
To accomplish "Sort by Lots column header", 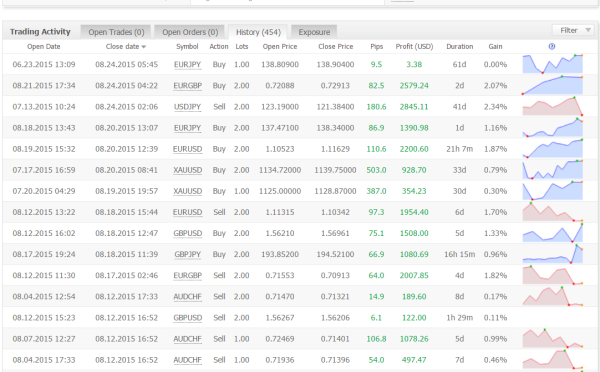I will [242, 47].
